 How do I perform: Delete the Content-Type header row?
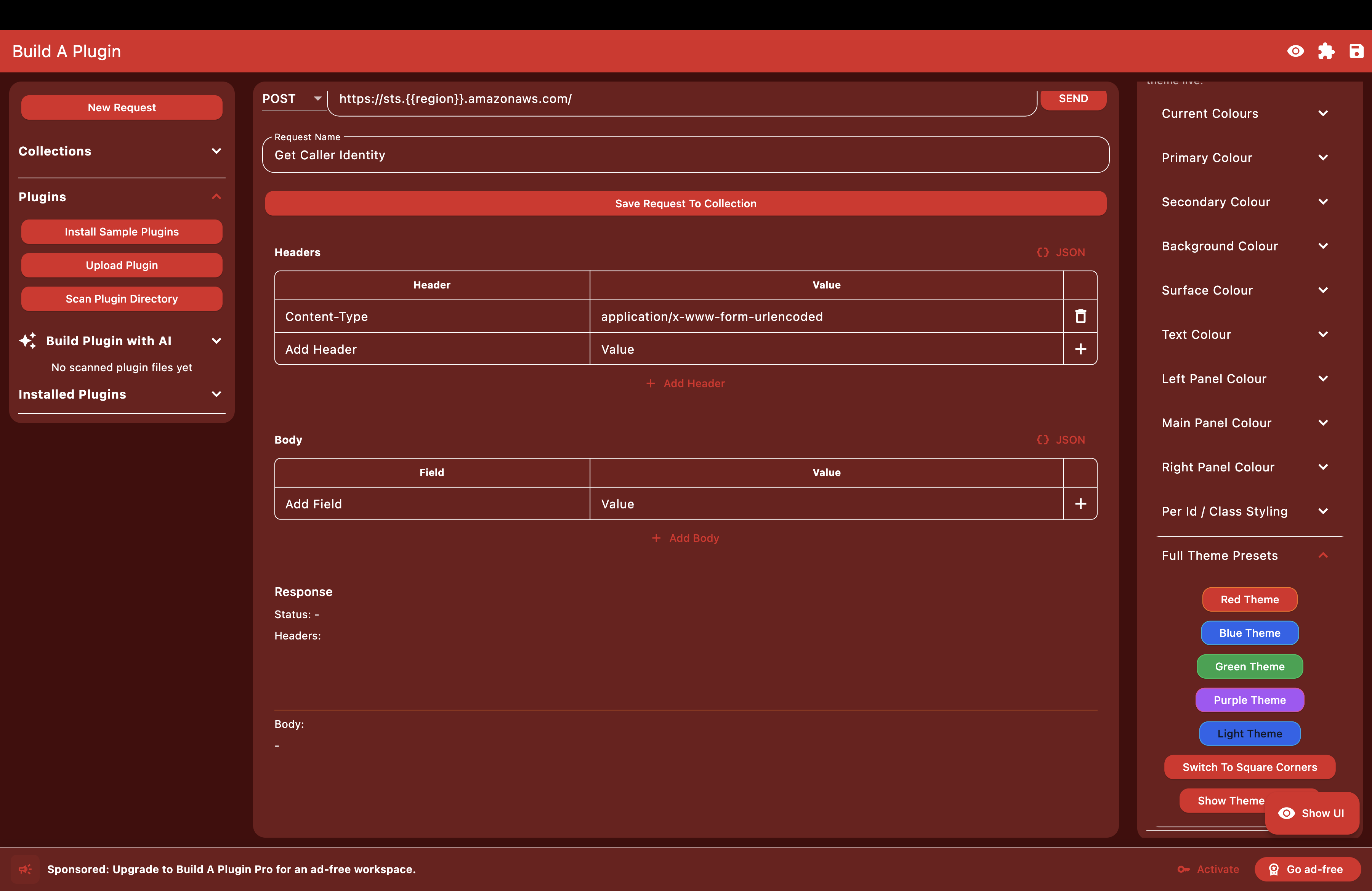(x=1080, y=316)
